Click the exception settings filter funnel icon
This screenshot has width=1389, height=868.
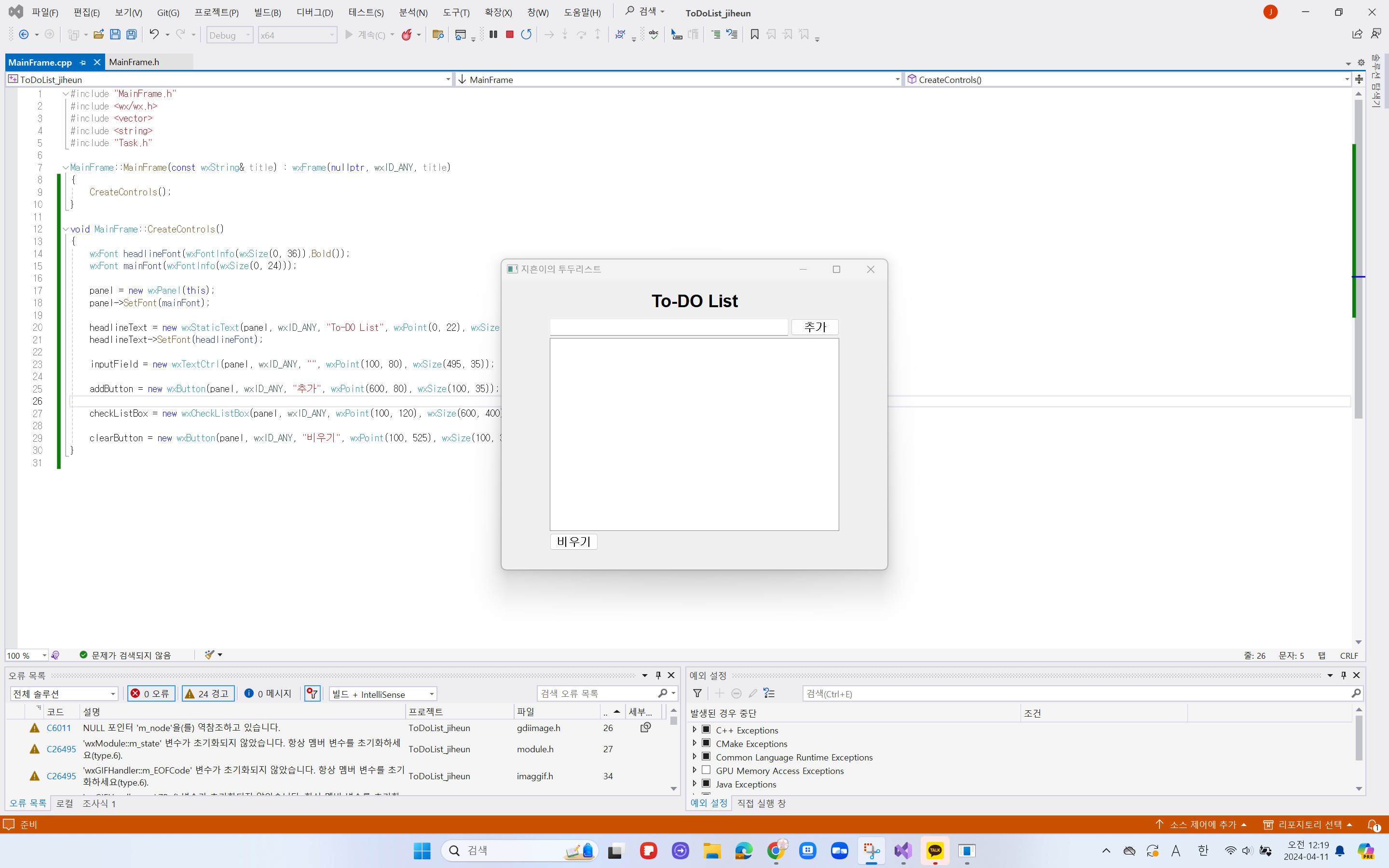[697, 693]
